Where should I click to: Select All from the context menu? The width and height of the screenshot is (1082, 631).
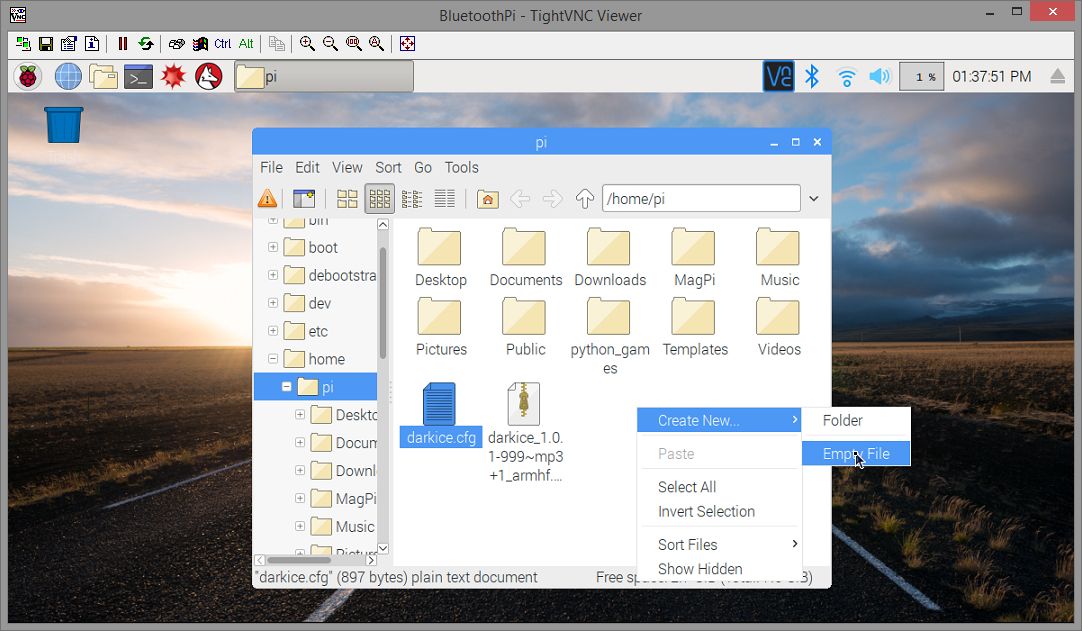point(718,487)
